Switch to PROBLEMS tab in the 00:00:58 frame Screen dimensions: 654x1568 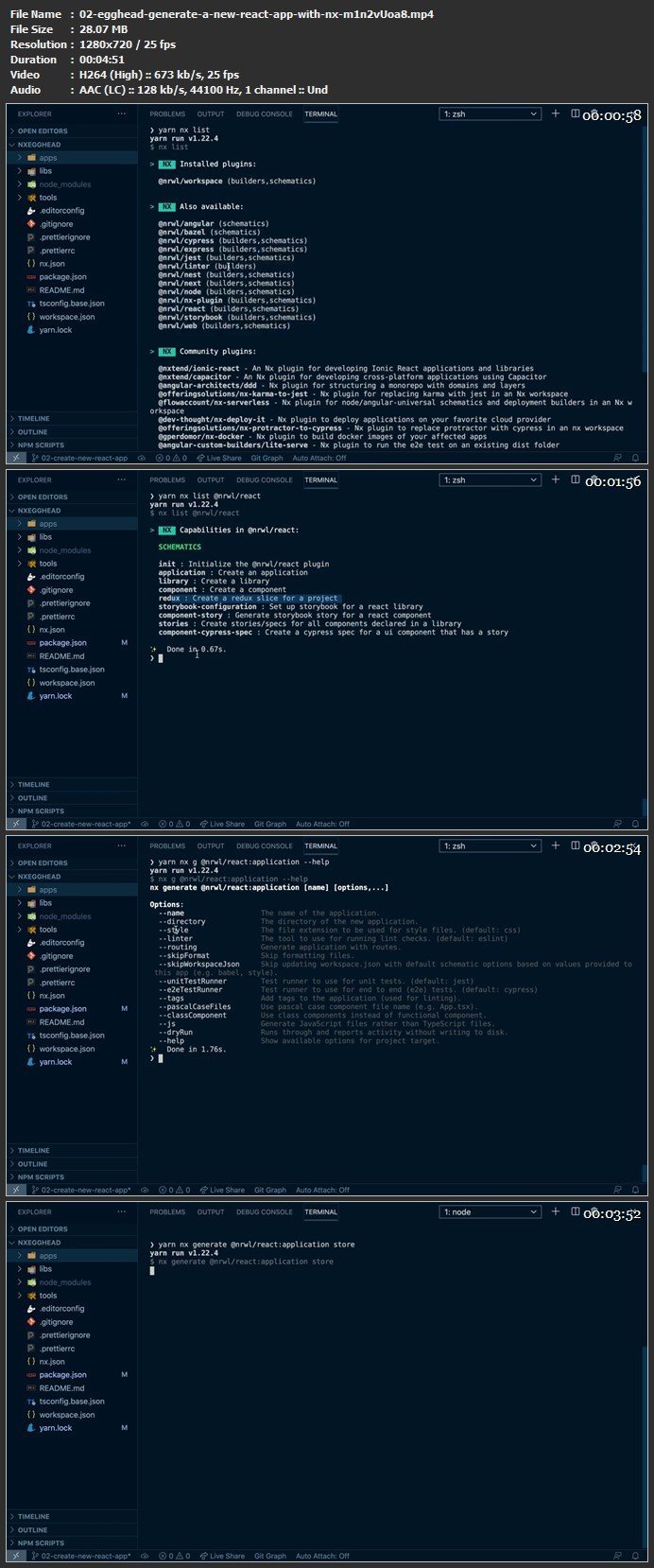click(x=167, y=113)
